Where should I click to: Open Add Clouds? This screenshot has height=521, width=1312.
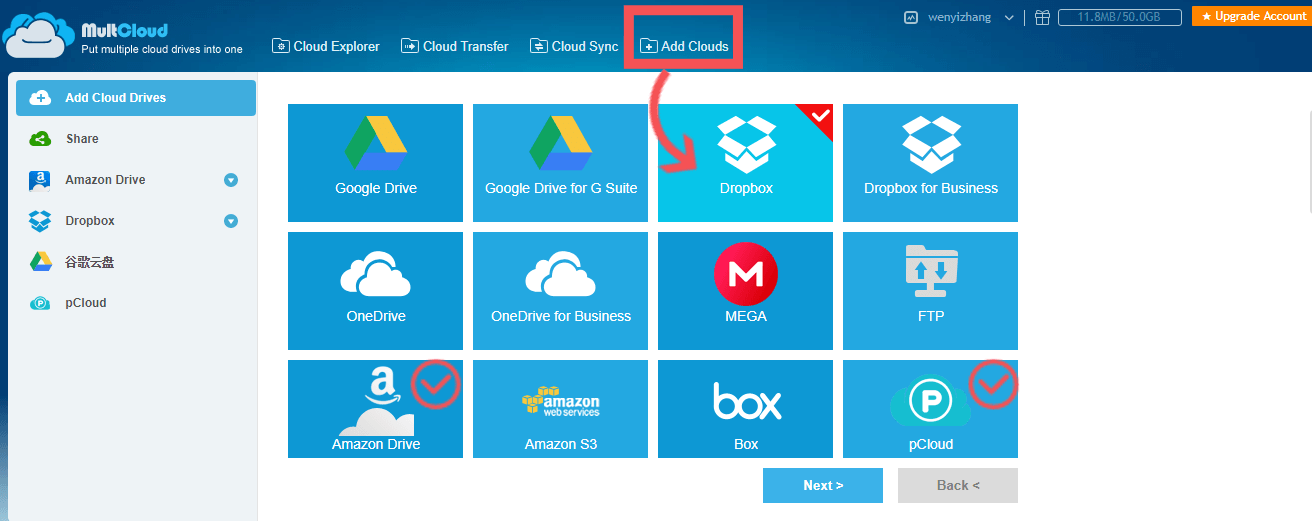coord(685,46)
